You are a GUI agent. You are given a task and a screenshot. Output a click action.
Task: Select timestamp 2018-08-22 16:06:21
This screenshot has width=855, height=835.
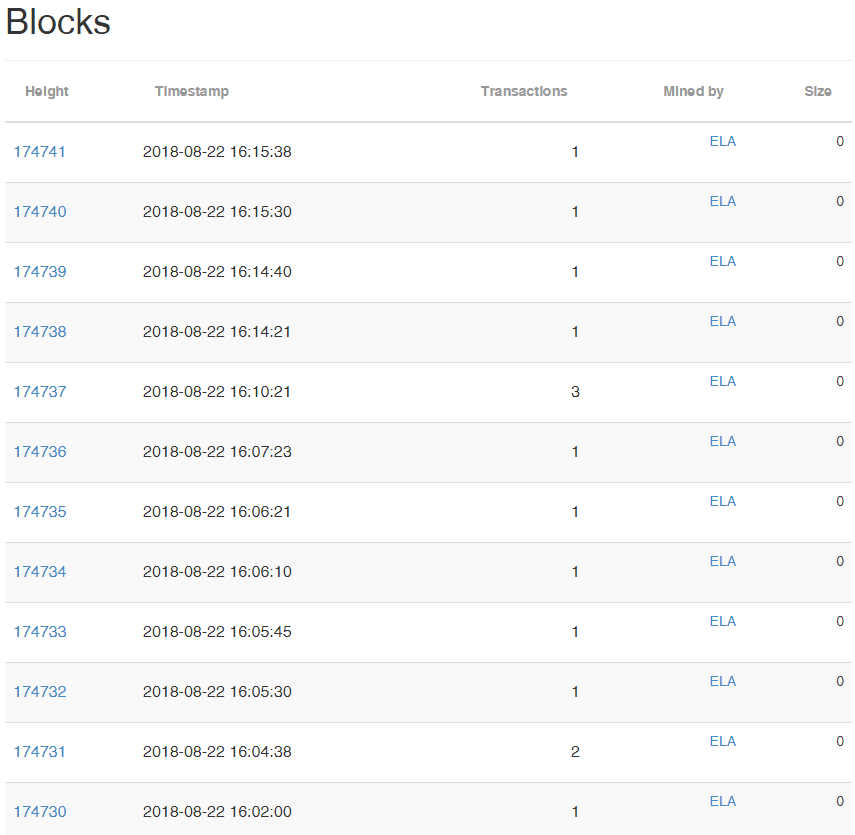[x=216, y=512]
